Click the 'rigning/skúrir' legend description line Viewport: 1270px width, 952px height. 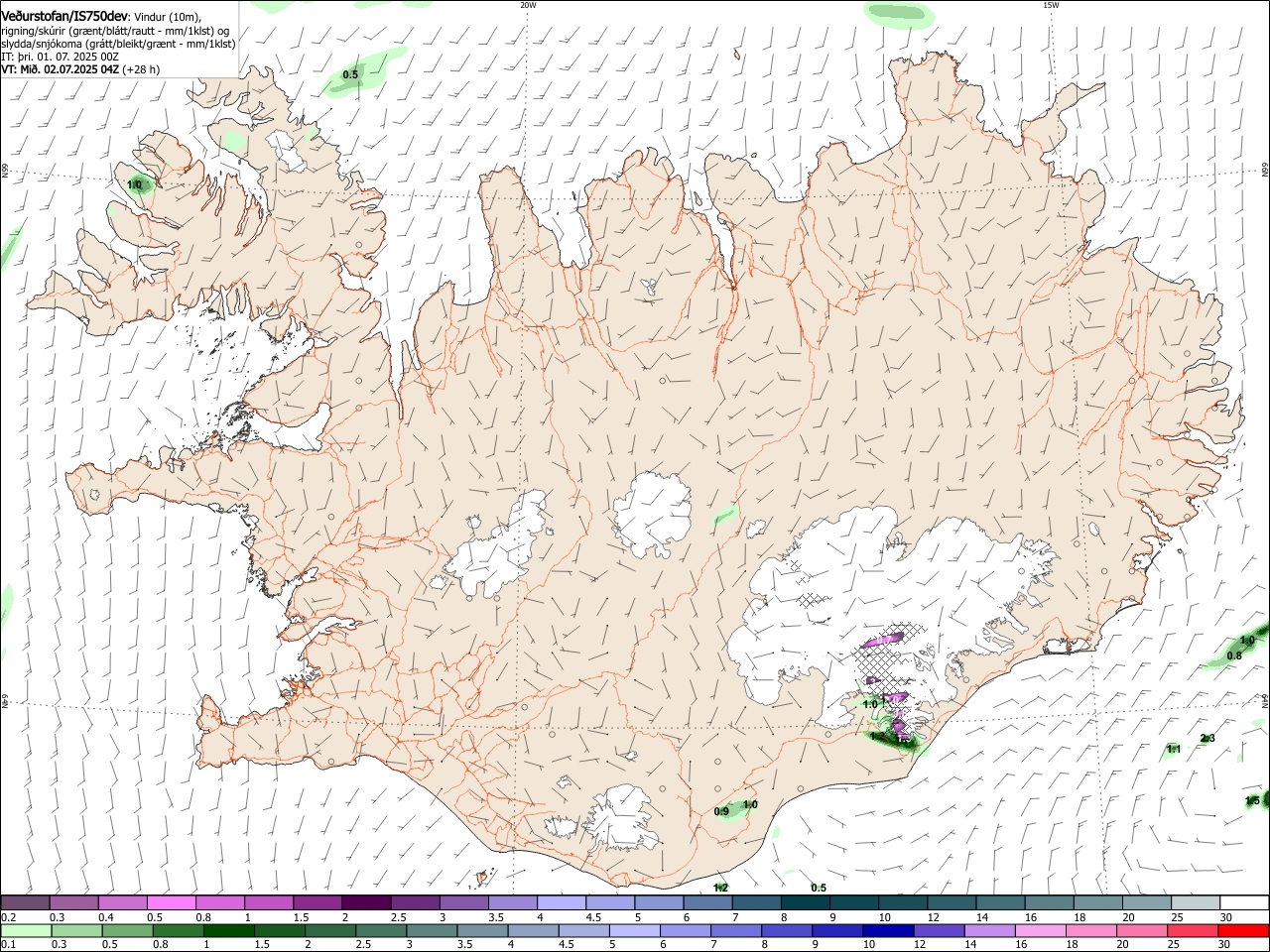click(x=115, y=31)
